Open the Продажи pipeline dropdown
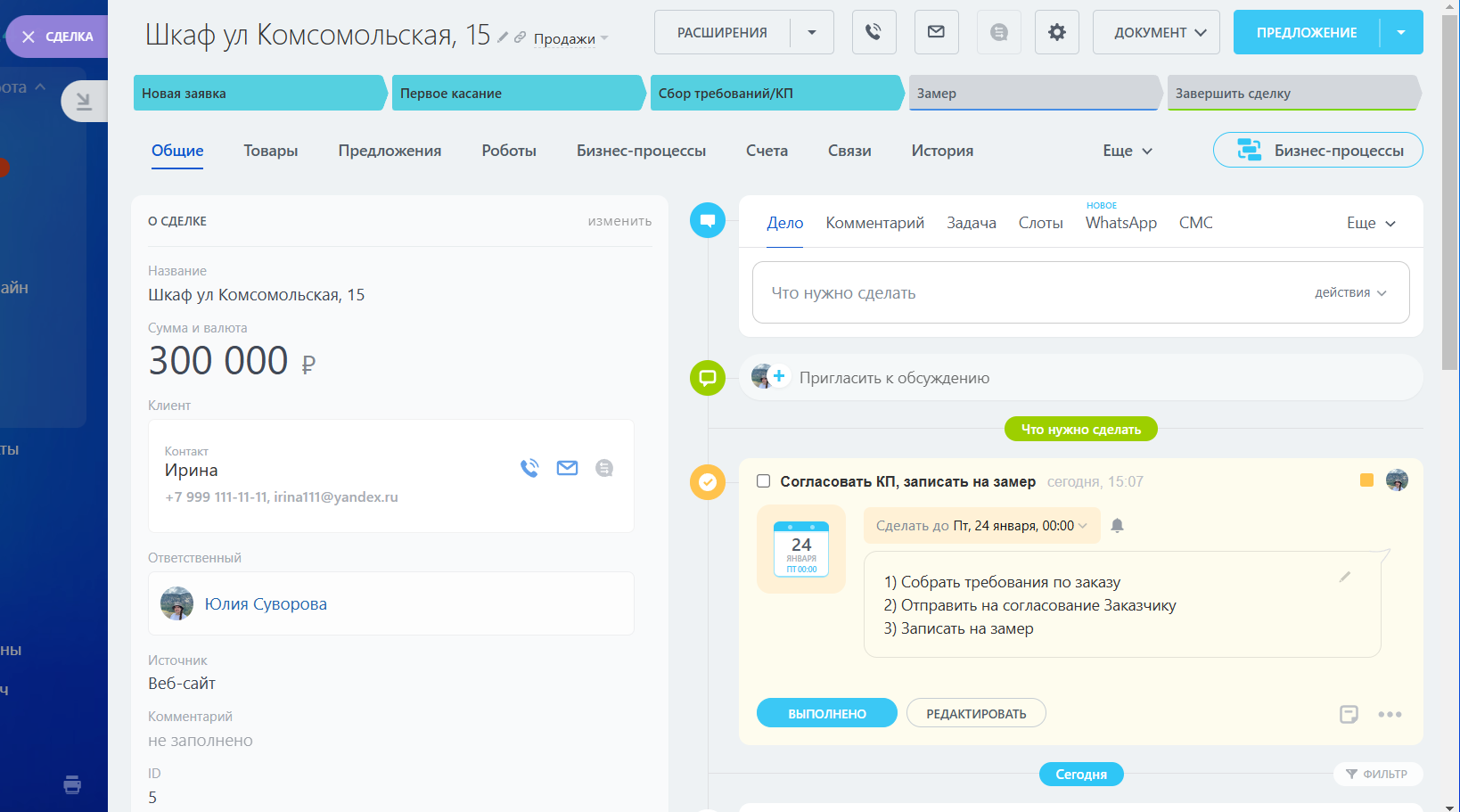Screen dimensions: 1460x812 coord(570,38)
